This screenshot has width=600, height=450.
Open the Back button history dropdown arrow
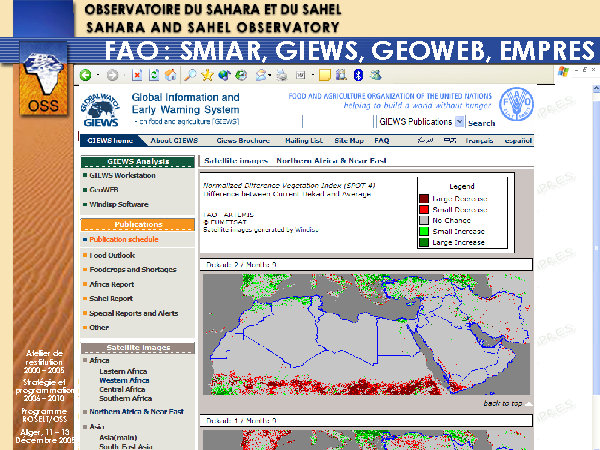(98, 75)
